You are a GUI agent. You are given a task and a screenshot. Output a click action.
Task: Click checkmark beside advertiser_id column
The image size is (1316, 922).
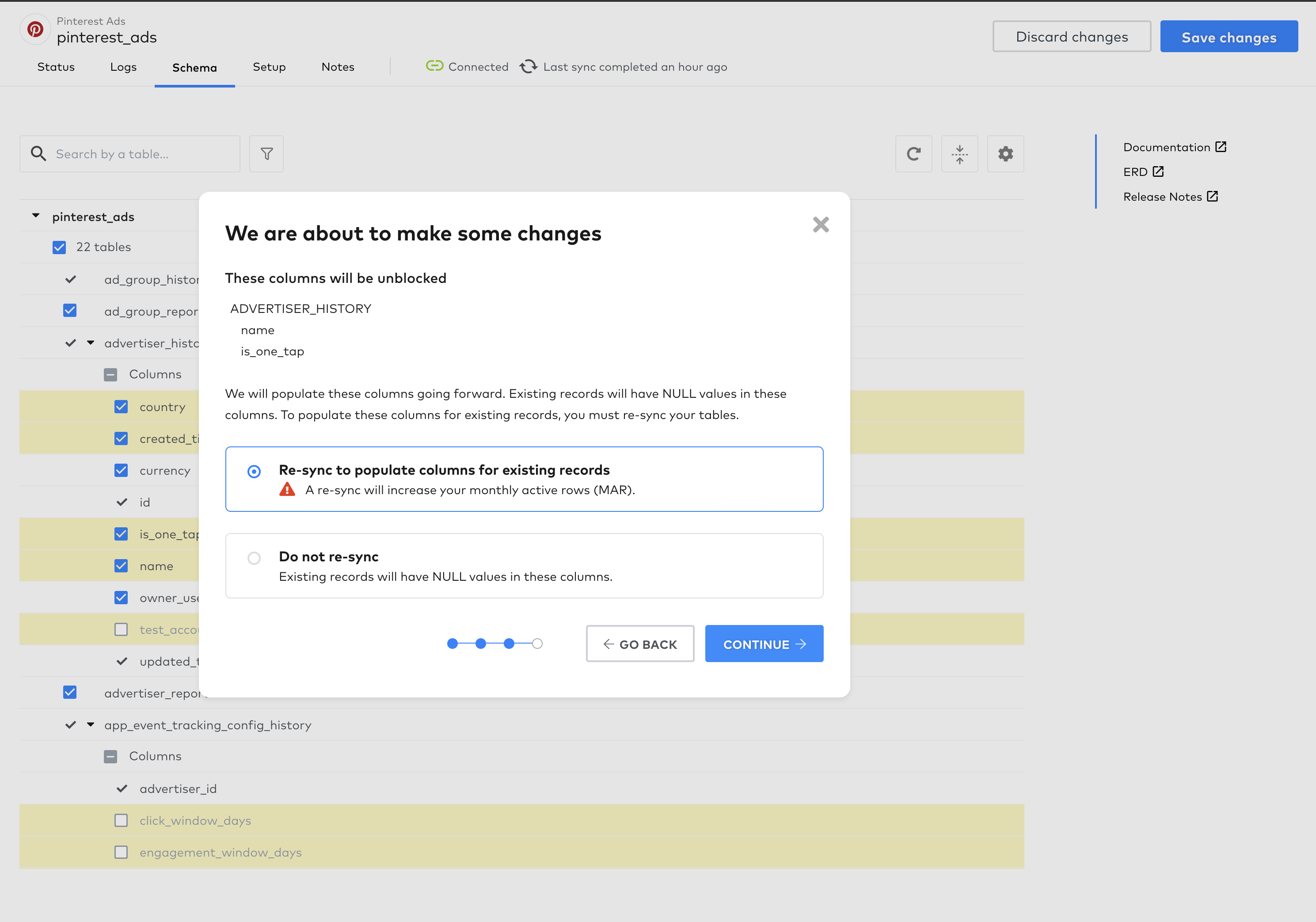122,789
